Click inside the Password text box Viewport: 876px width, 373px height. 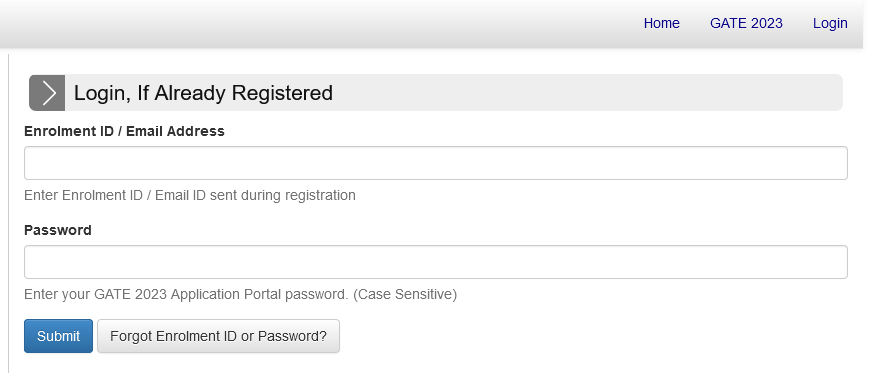[436, 262]
